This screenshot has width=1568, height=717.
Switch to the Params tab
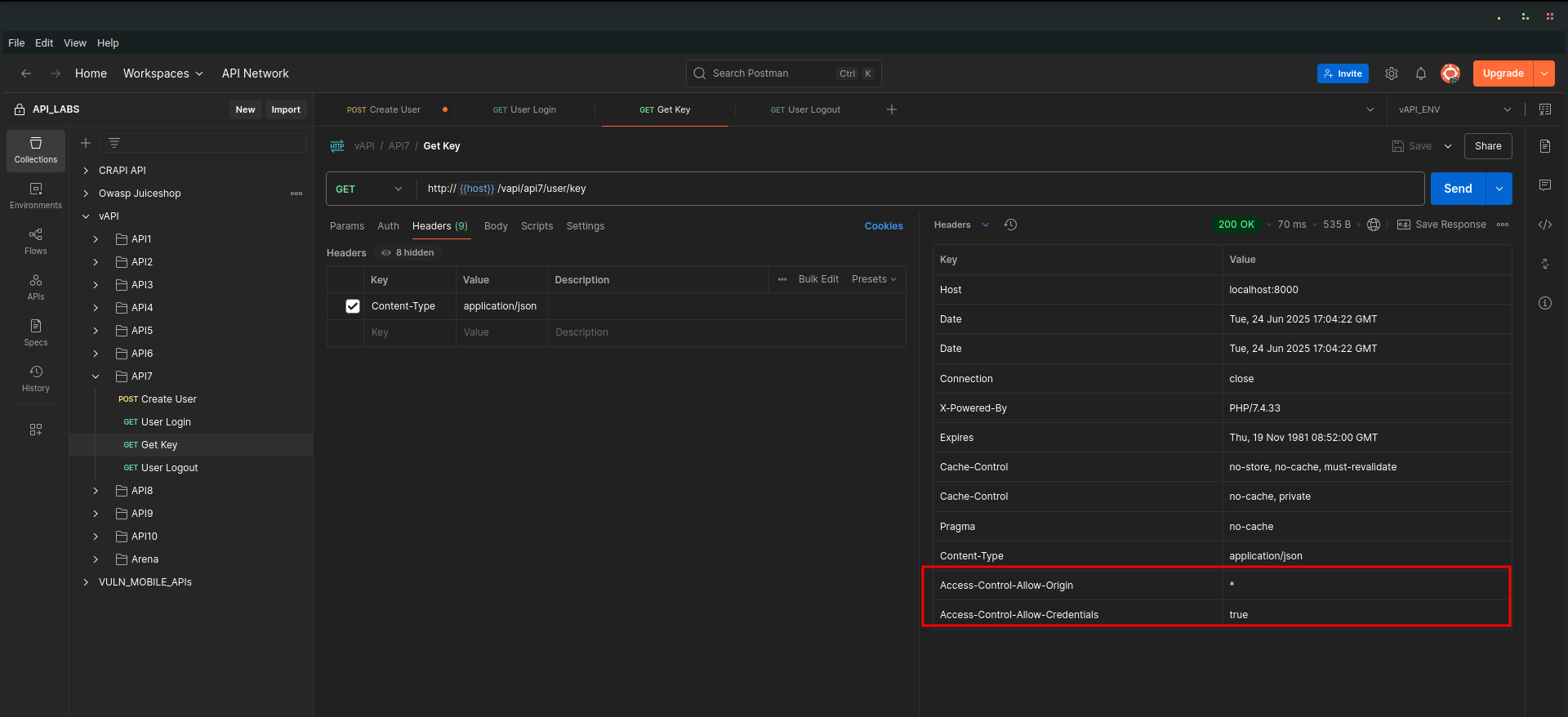(x=347, y=226)
